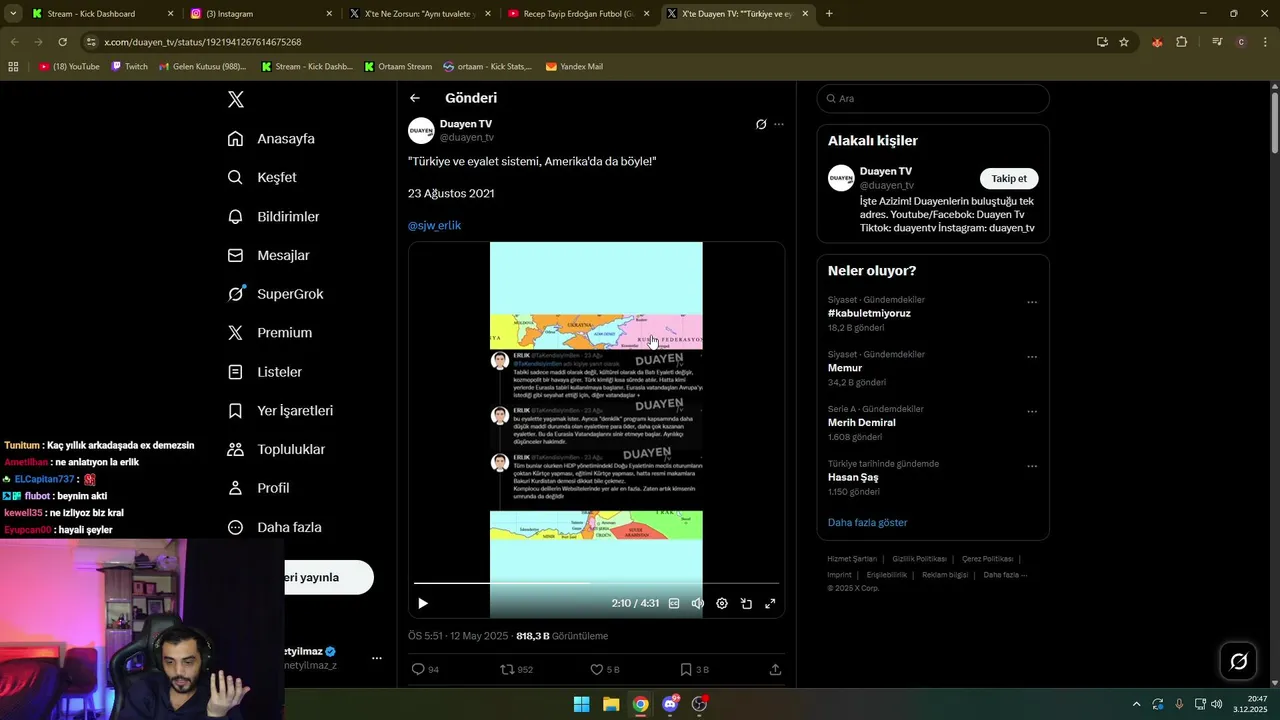The image size is (1280, 720).
Task: Click the Grok icon on the post header
Action: click(761, 124)
